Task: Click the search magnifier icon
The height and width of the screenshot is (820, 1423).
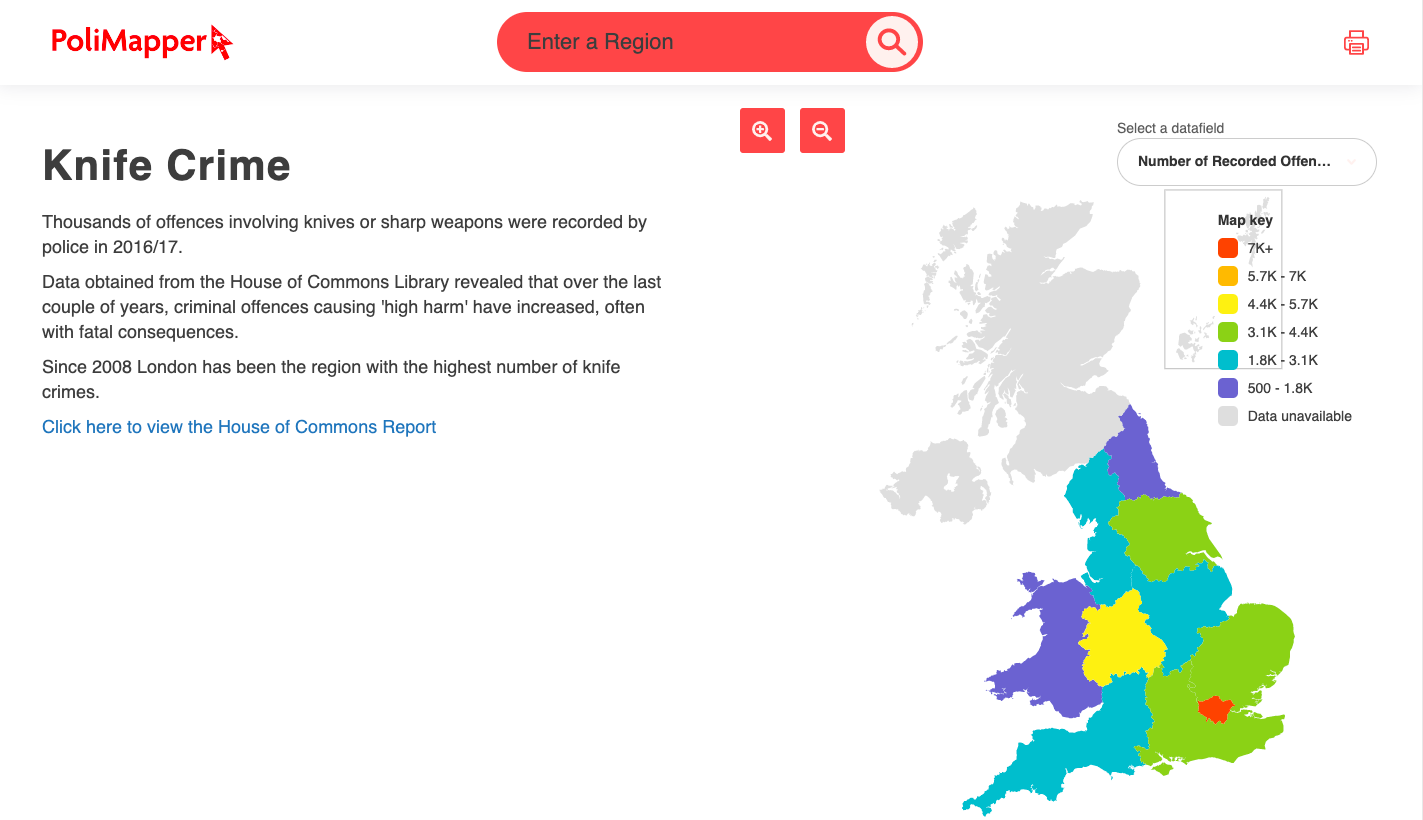Action: [890, 42]
